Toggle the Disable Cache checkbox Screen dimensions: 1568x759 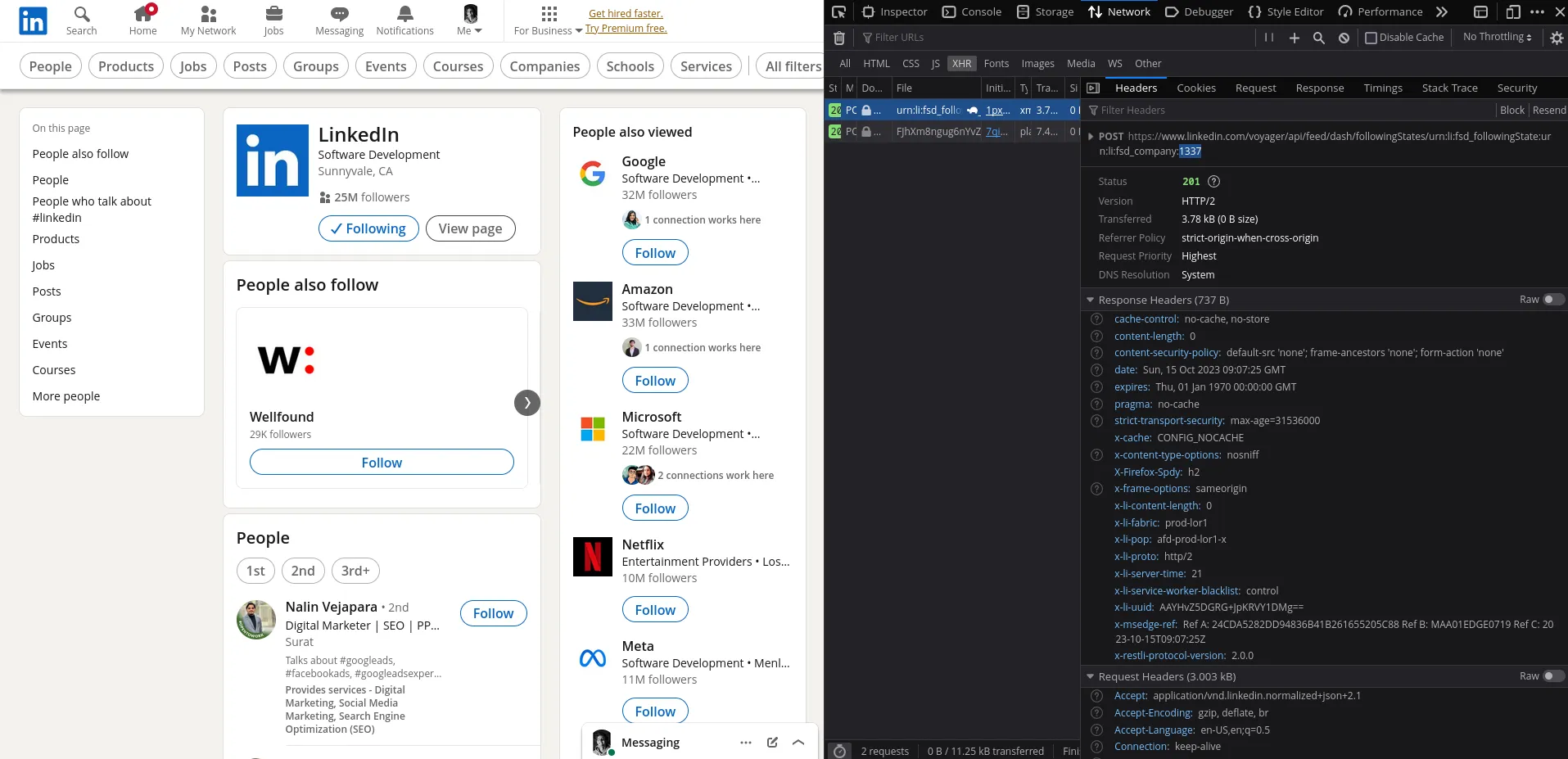[1371, 38]
